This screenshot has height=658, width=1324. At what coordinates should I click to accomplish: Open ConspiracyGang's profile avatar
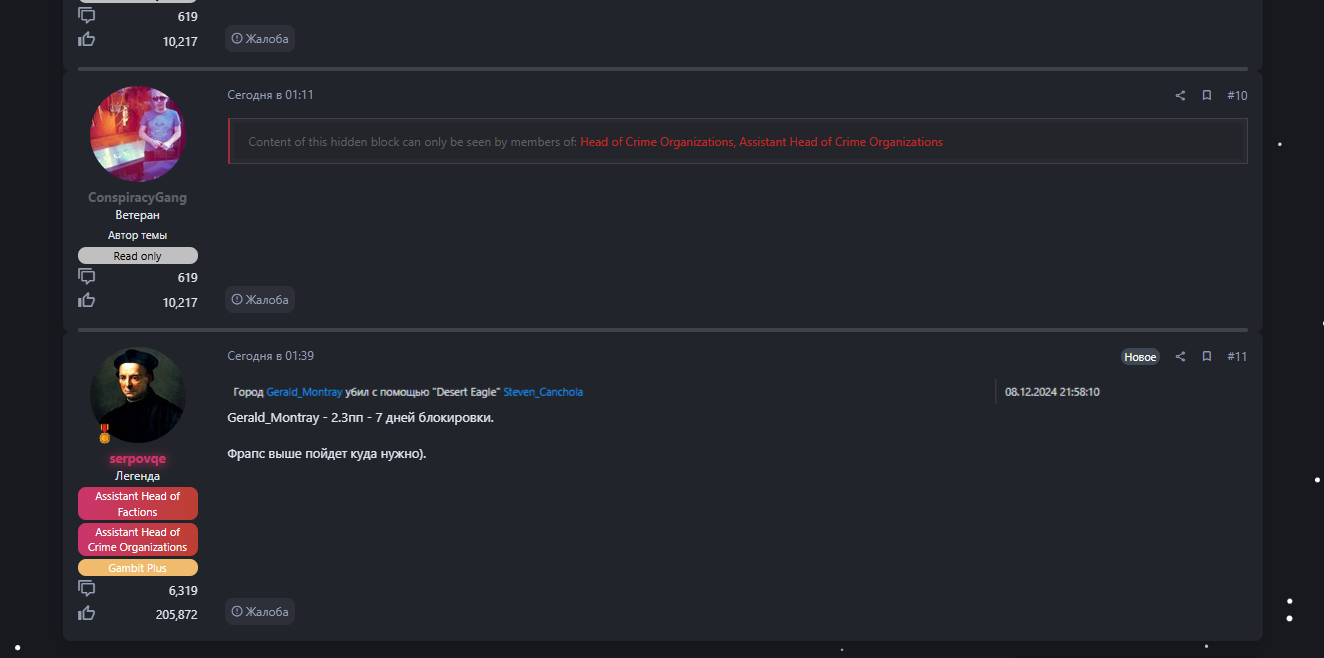138,134
